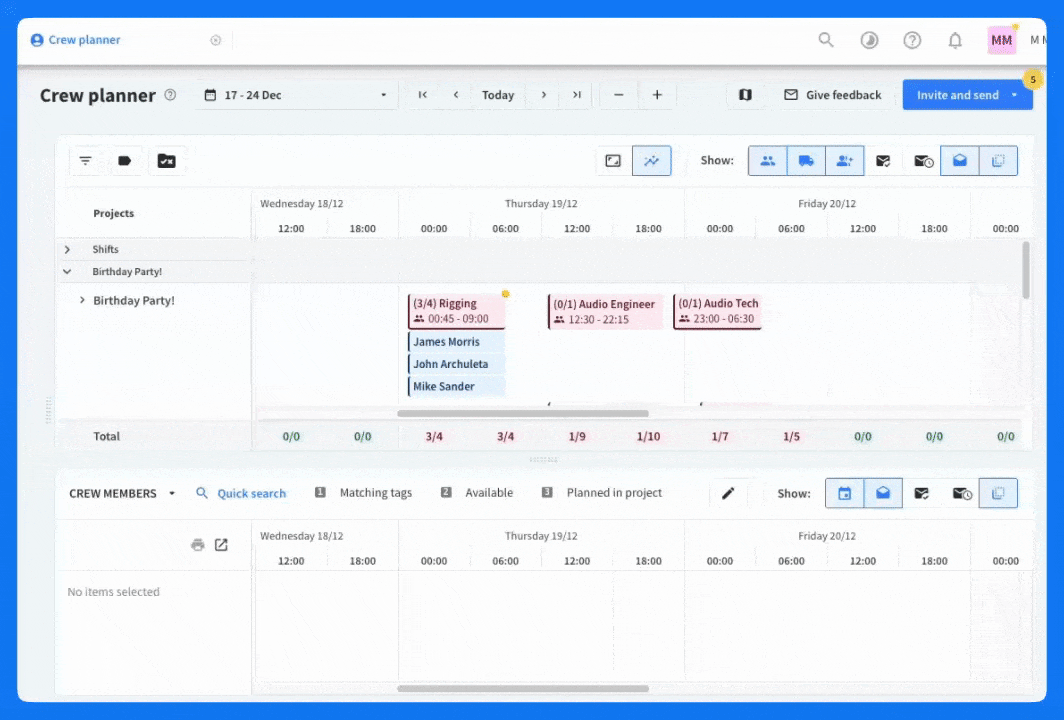Click James Morris assignment
The width and height of the screenshot is (1064, 720).
(457, 341)
